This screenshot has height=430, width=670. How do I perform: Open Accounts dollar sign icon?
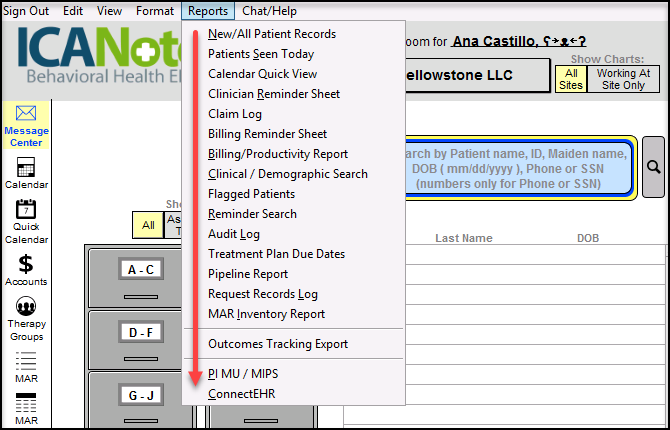click(26, 269)
